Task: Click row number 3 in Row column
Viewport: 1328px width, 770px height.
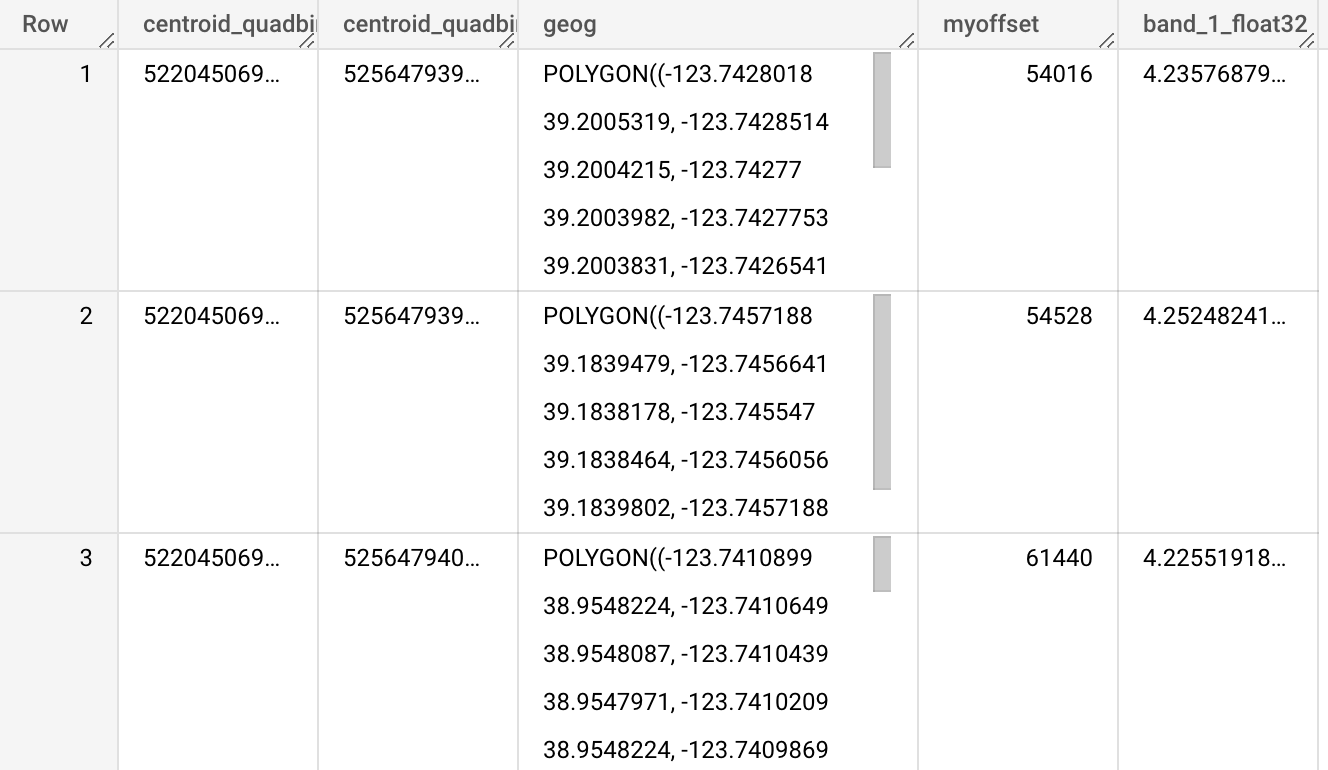Action: [x=86, y=558]
